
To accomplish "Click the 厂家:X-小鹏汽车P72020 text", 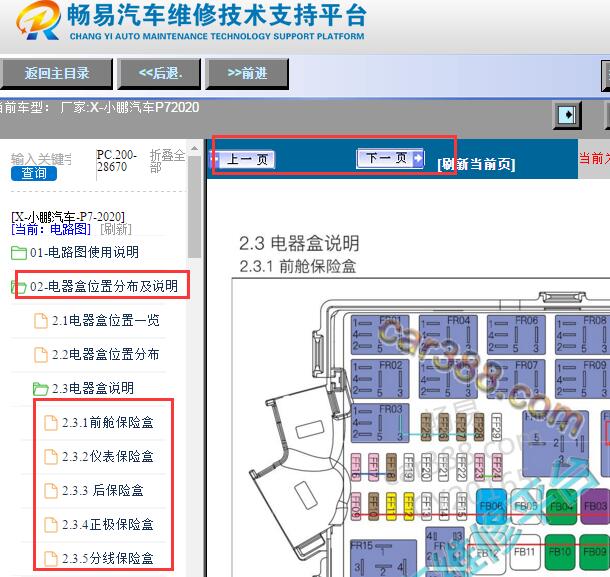I will (130, 107).
